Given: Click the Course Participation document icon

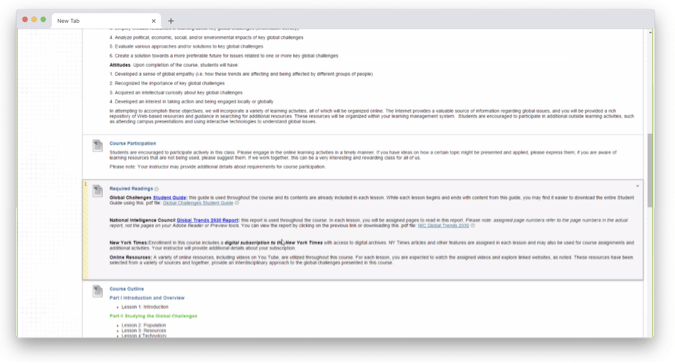Looking at the screenshot, I should click(x=98, y=146).
